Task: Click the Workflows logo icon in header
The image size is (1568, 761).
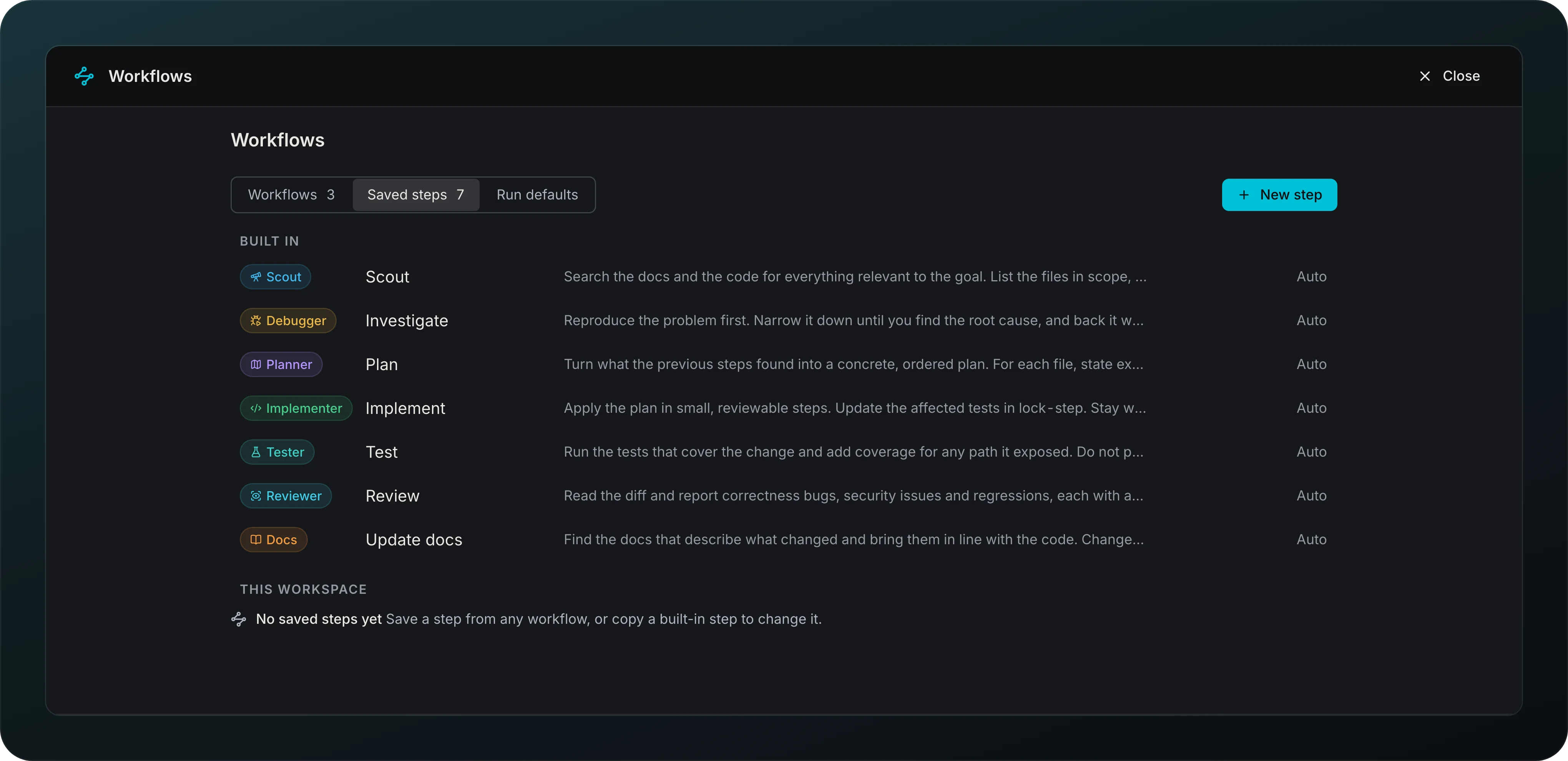Action: click(84, 76)
